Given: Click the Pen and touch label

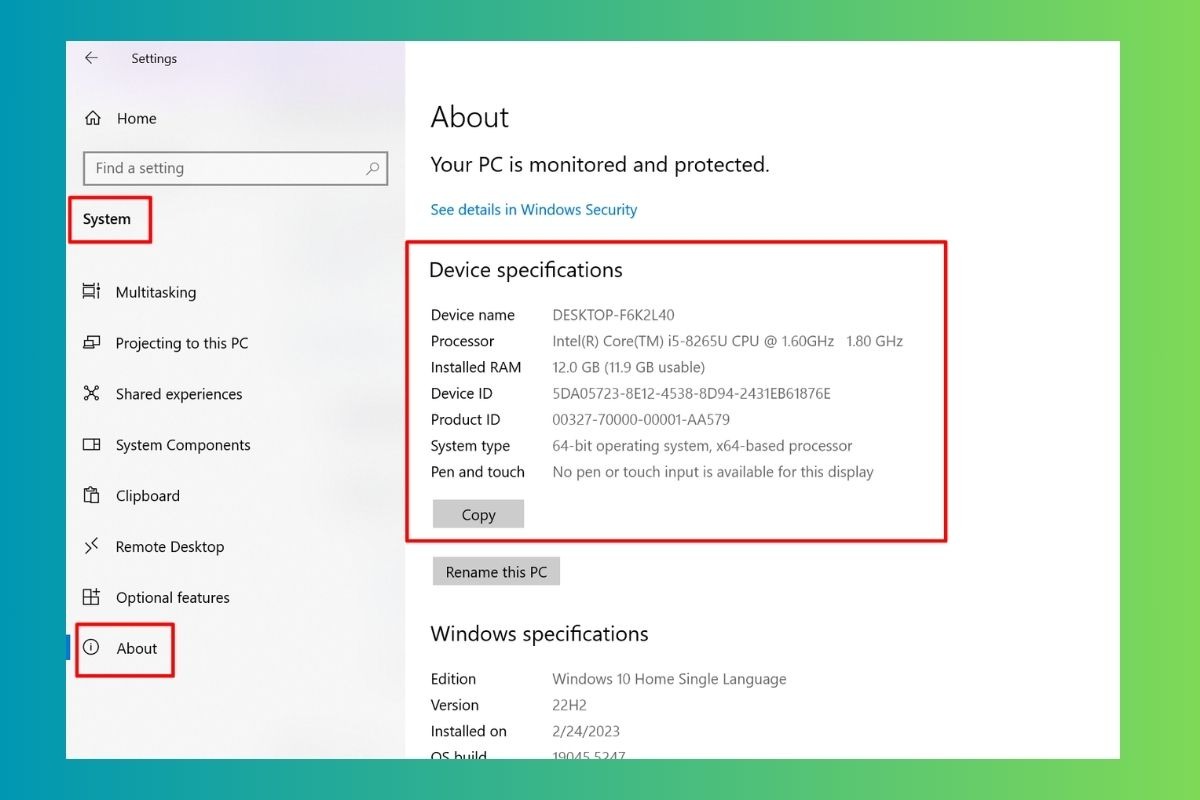Looking at the screenshot, I should pyautogui.click(x=478, y=472).
